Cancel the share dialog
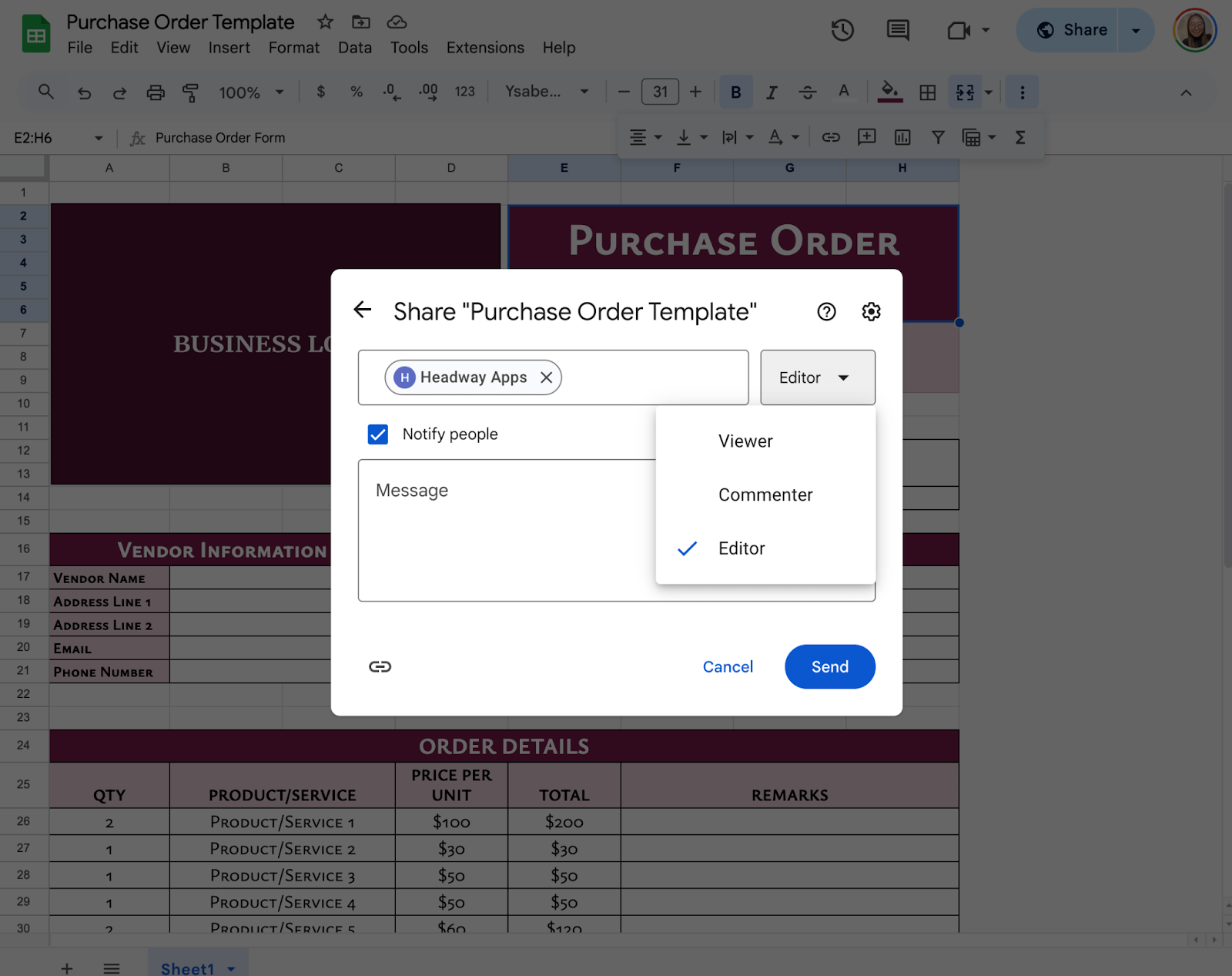1232x976 pixels. click(728, 667)
